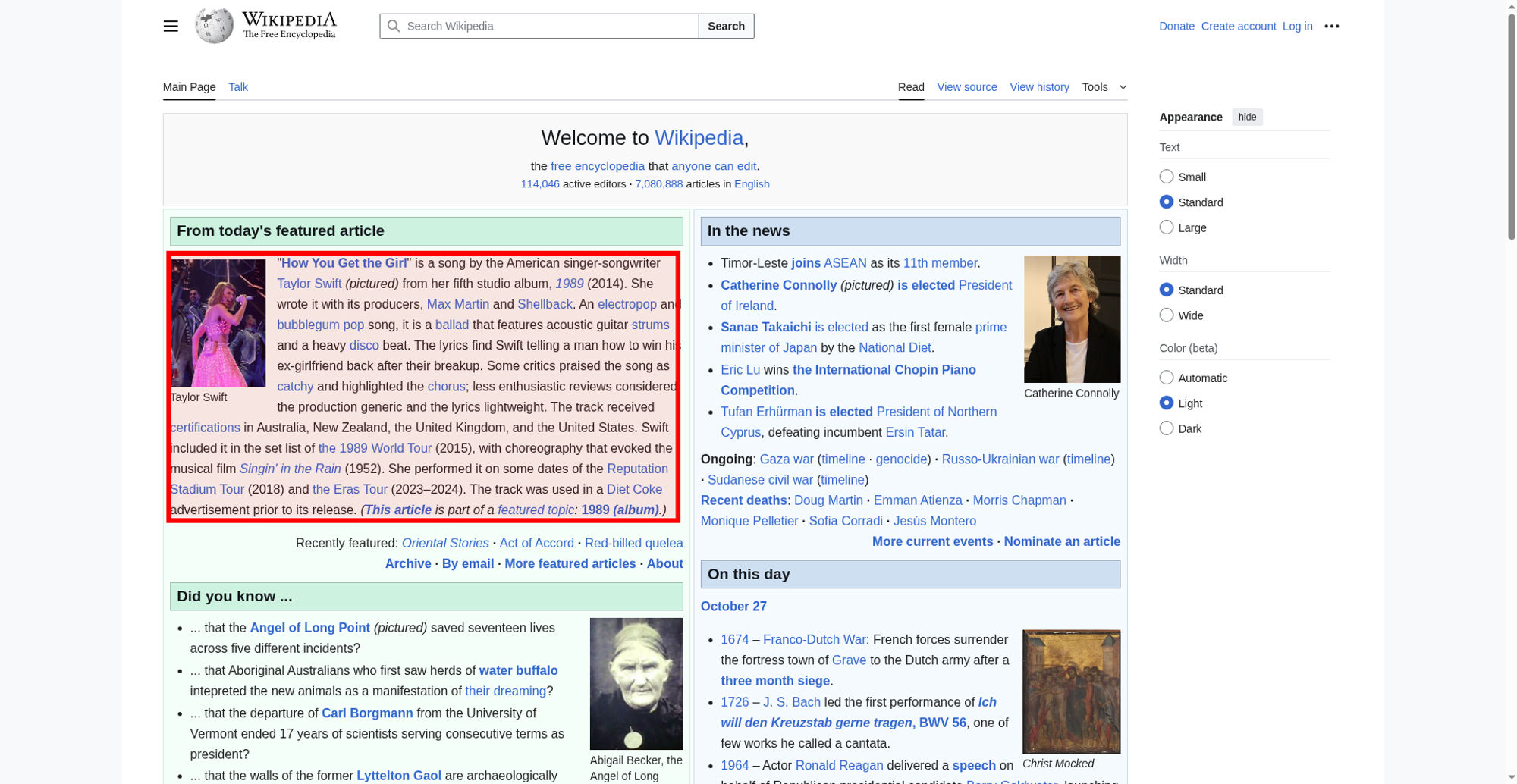Screen dimensions: 1517x784
Task: Enable the Dark color mode
Action: pos(1167,428)
